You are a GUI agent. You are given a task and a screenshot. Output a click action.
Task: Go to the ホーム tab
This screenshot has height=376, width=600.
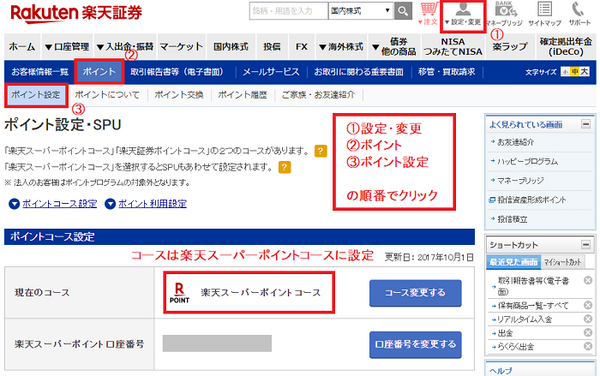pyautogui.click(x=22, y=47)
